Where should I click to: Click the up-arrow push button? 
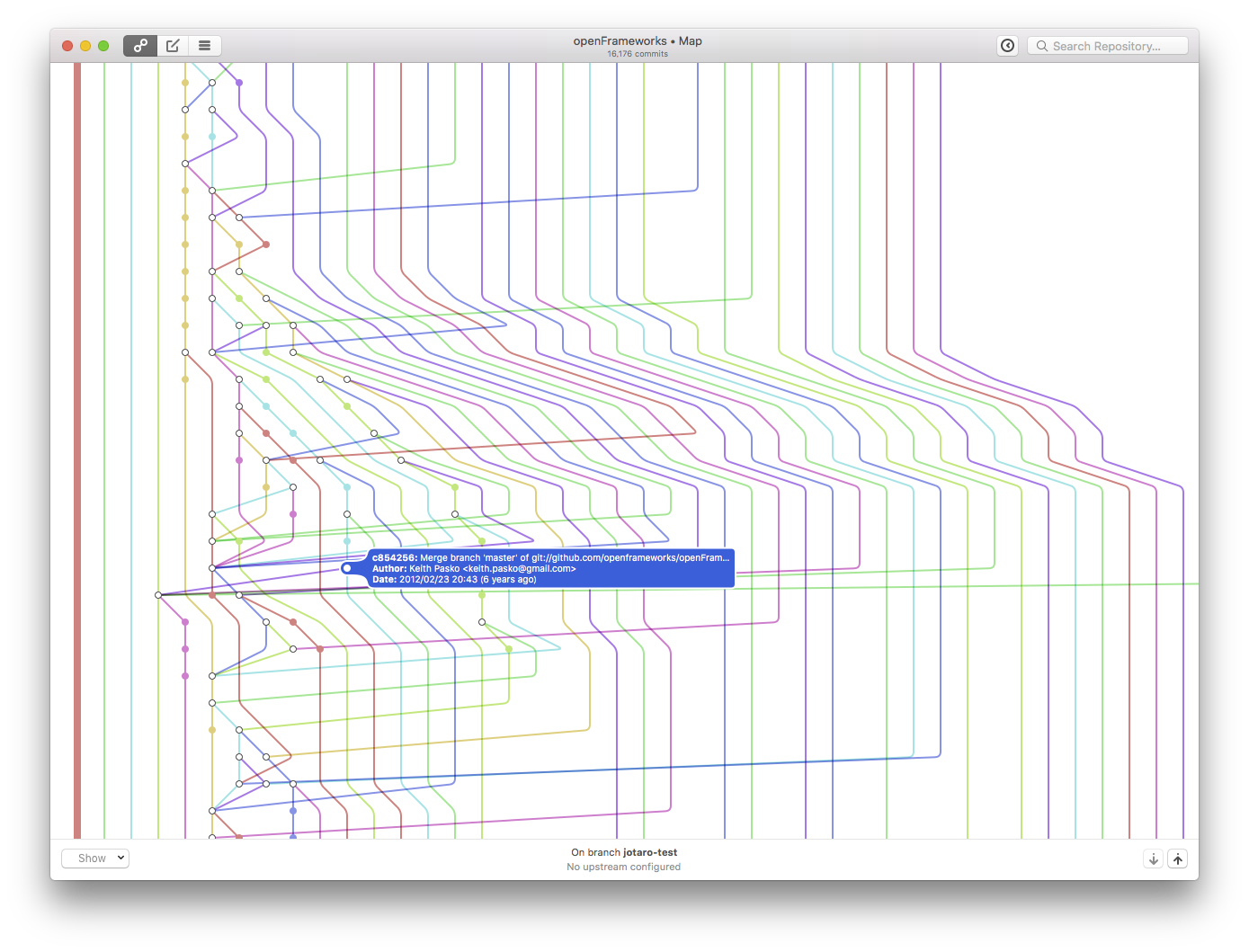pos(1177,859)
